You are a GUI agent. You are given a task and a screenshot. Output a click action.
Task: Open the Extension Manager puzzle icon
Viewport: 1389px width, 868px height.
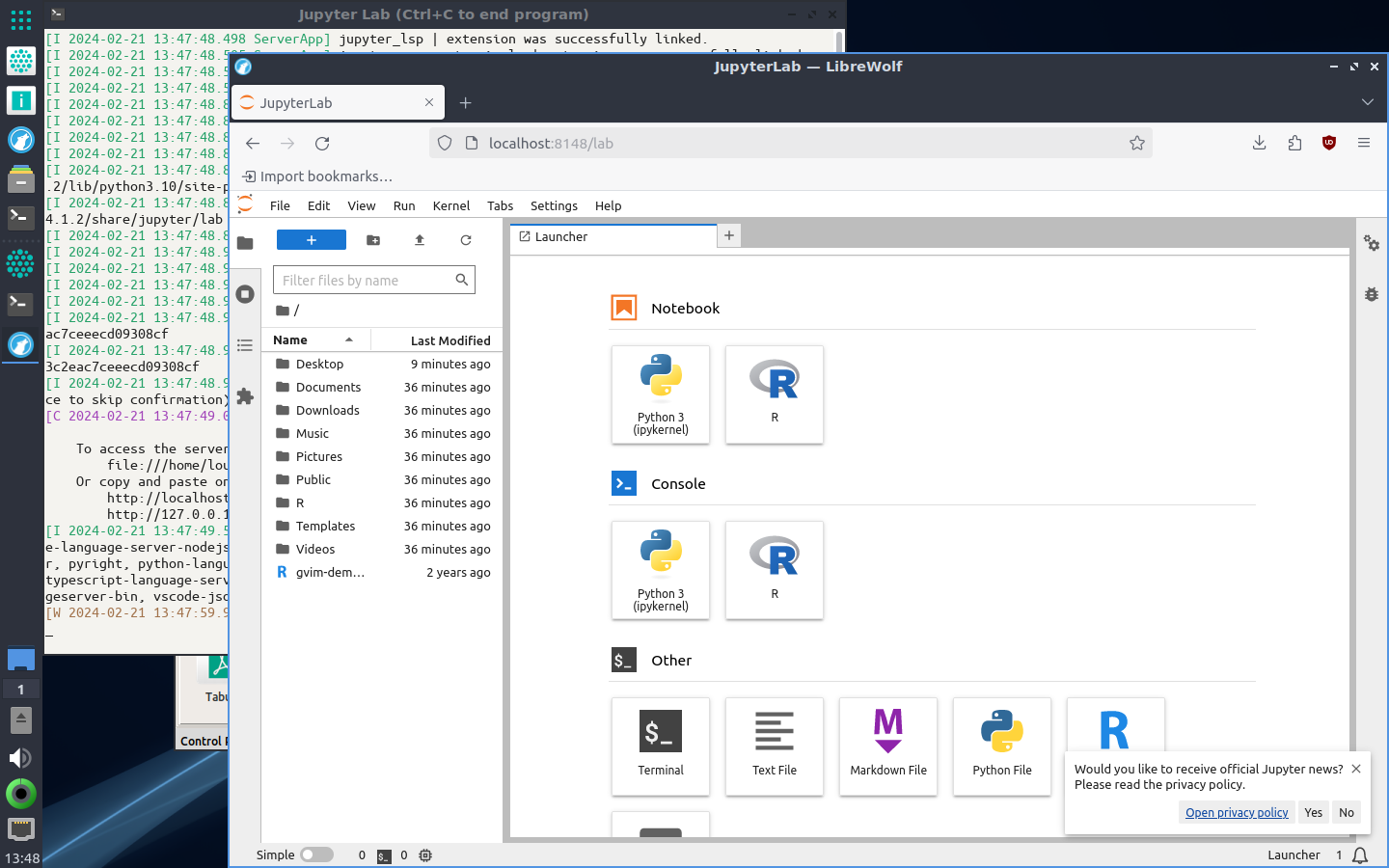(245, 396)
